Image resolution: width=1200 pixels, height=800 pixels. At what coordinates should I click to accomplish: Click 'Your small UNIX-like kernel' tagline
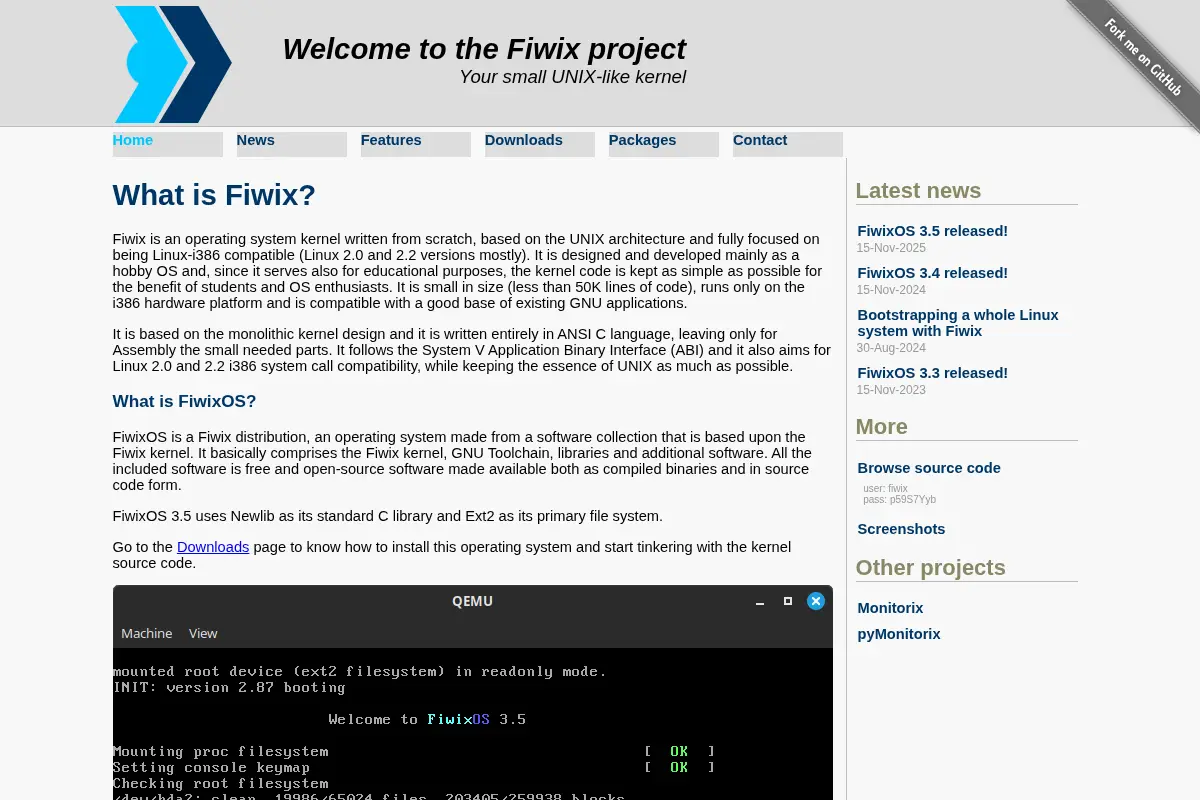pos(572,77)
